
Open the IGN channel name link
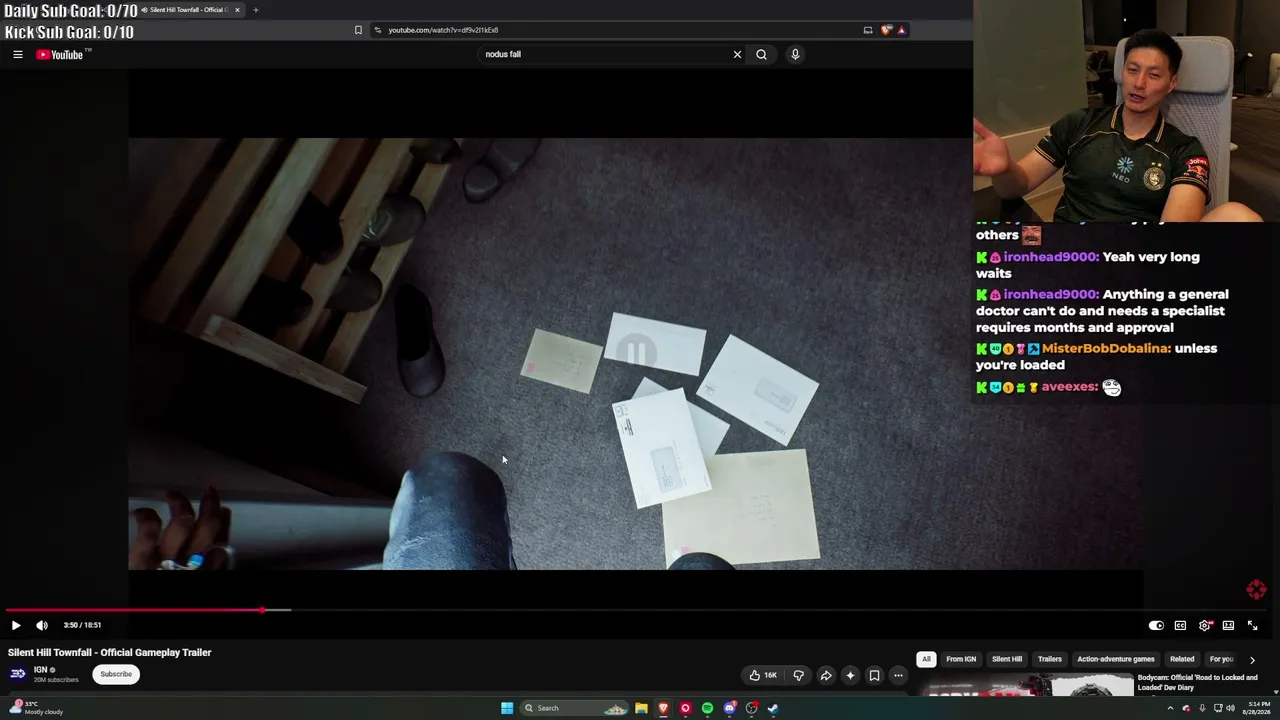click(41, 670)
